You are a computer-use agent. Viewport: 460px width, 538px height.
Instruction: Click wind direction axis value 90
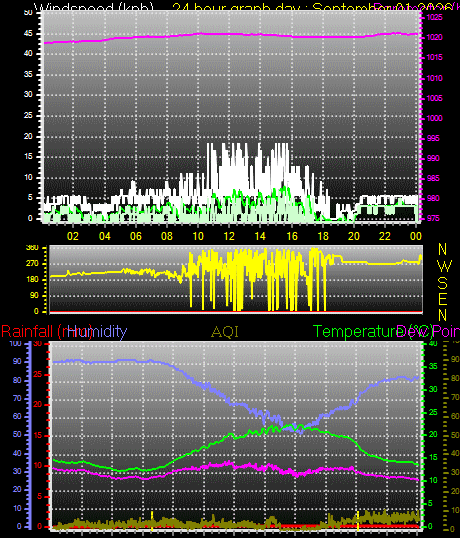(34, 295)
